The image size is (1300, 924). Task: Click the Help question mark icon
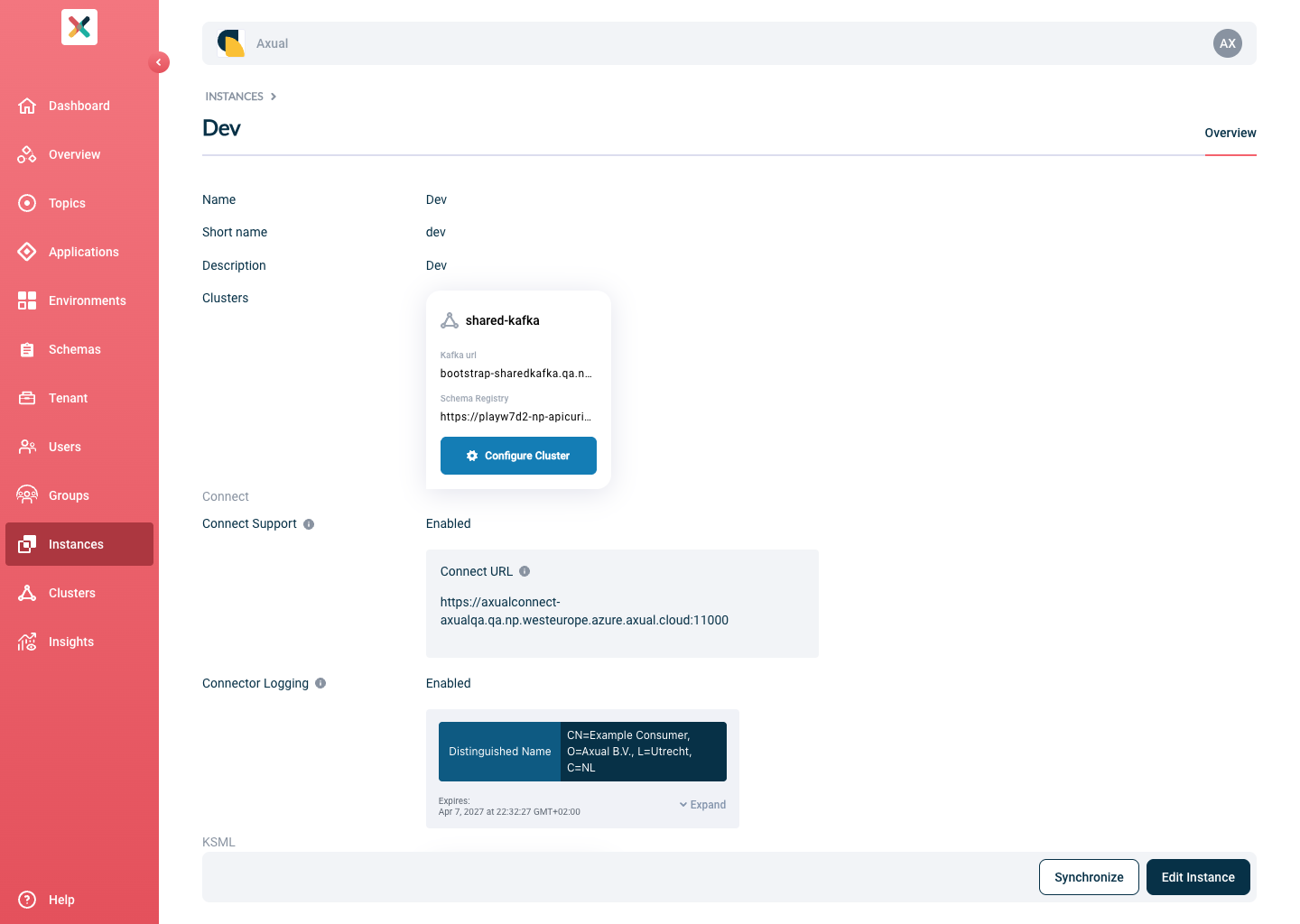27,900
